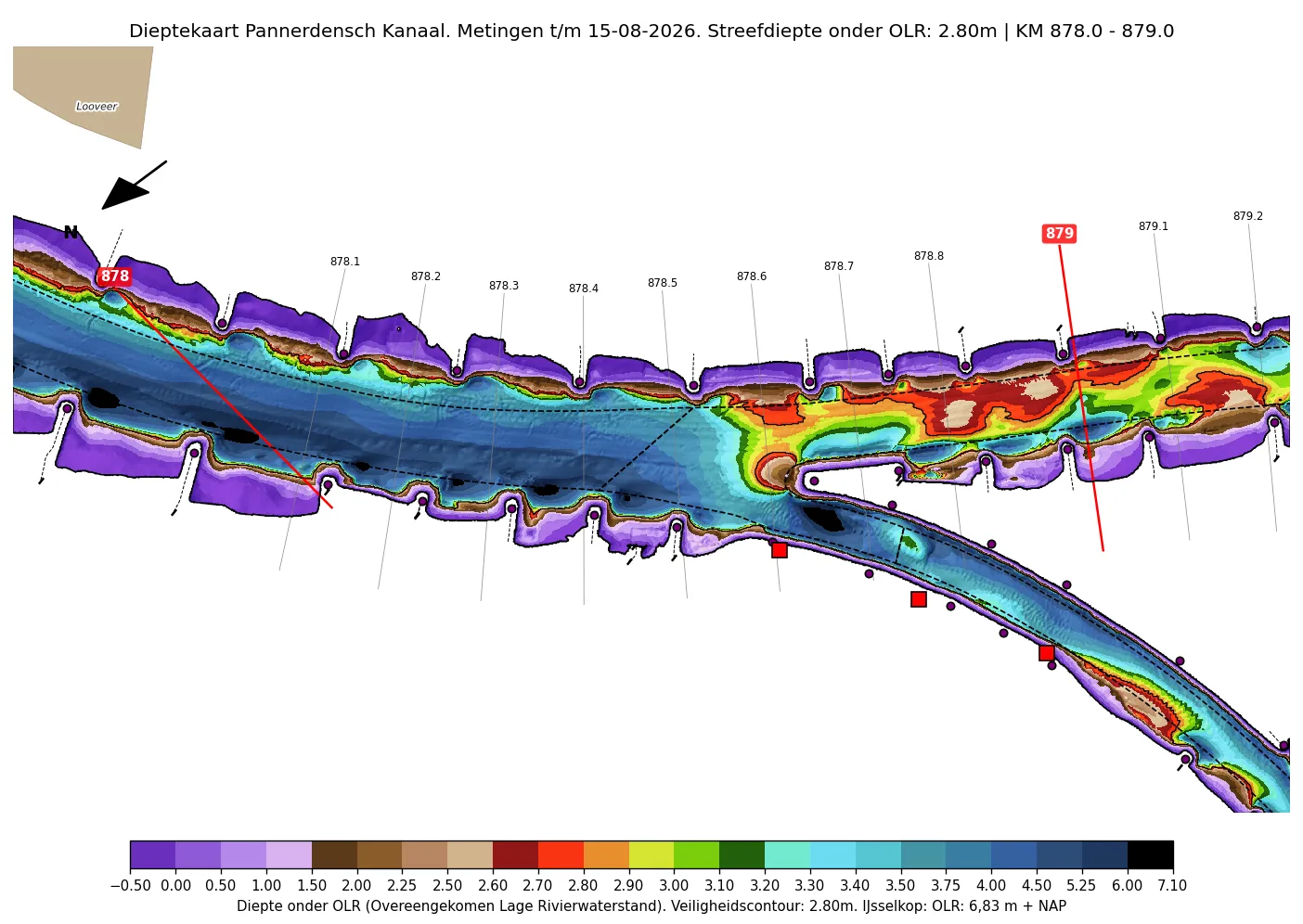Click the dark purple -0.50 to 0.00 legend swatch
The image size is (1303, 924).
click(153, 854)
